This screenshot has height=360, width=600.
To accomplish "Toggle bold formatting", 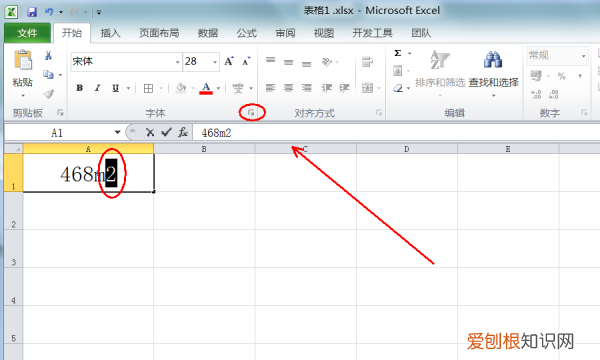I will pyautogui.click(x=80, y=88).
